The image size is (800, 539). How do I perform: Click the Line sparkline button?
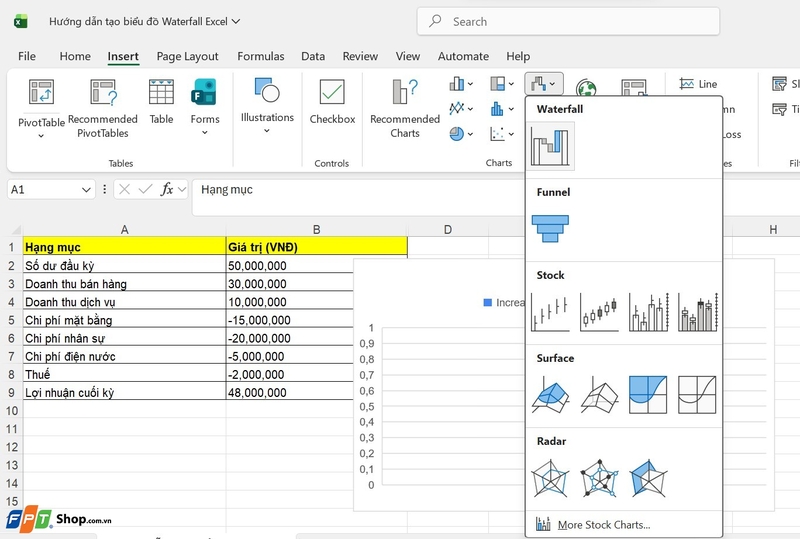click(x=698, y=84)
